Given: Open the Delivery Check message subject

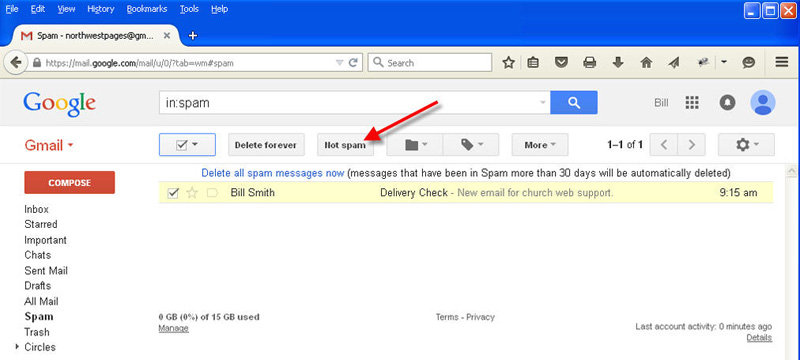Looking at the screenshot, I should click(x=414, y=193).
